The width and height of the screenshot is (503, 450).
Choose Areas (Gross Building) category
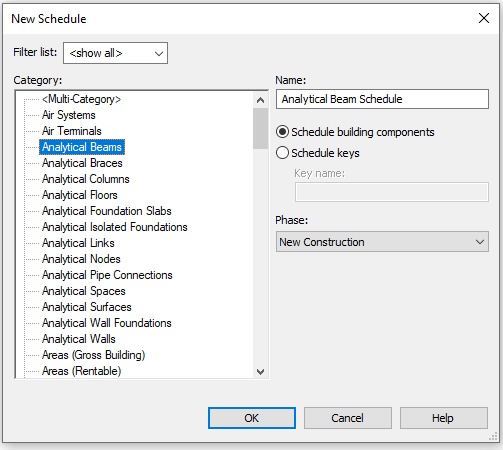pyautogui.click(x=93, y=355)
